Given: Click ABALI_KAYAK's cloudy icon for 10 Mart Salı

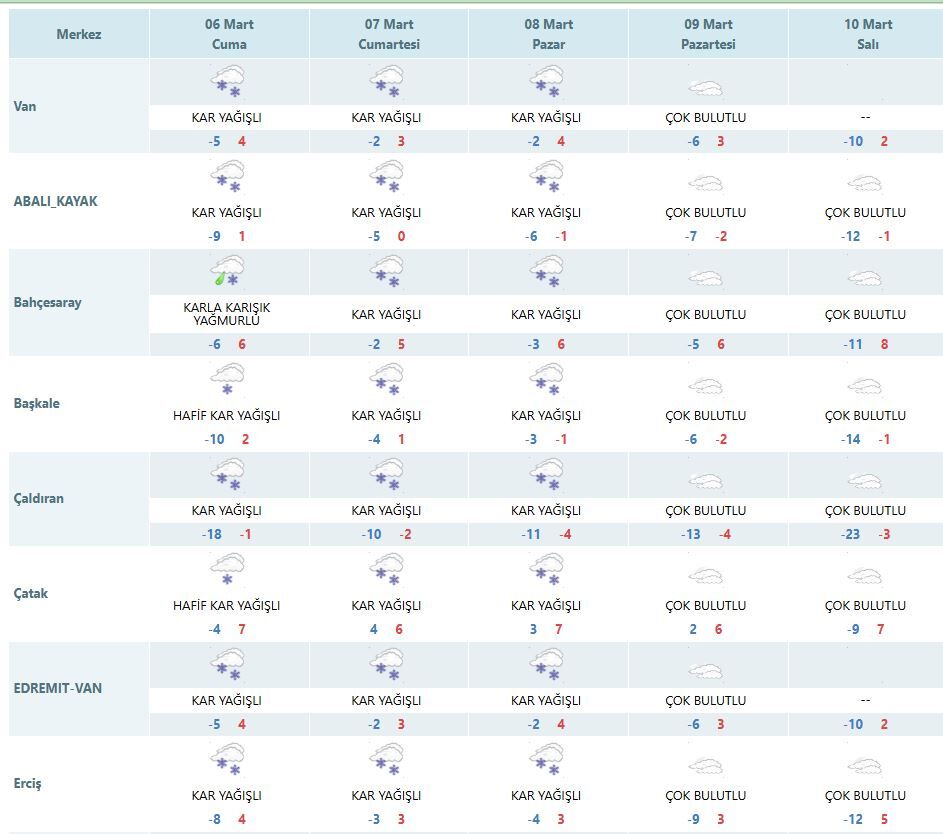Looking at the screenshot, I should (864, 184).
